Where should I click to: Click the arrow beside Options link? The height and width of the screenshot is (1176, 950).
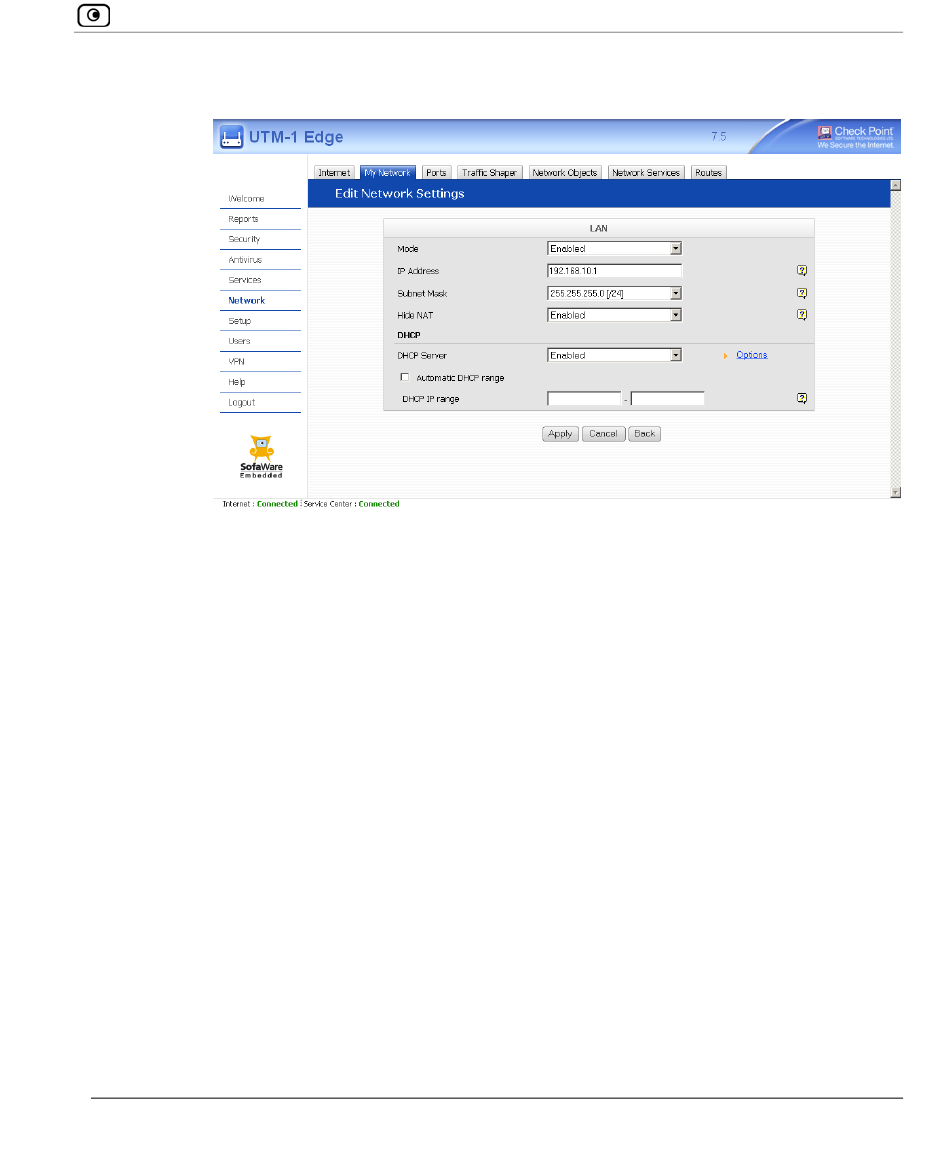point(725,356)
